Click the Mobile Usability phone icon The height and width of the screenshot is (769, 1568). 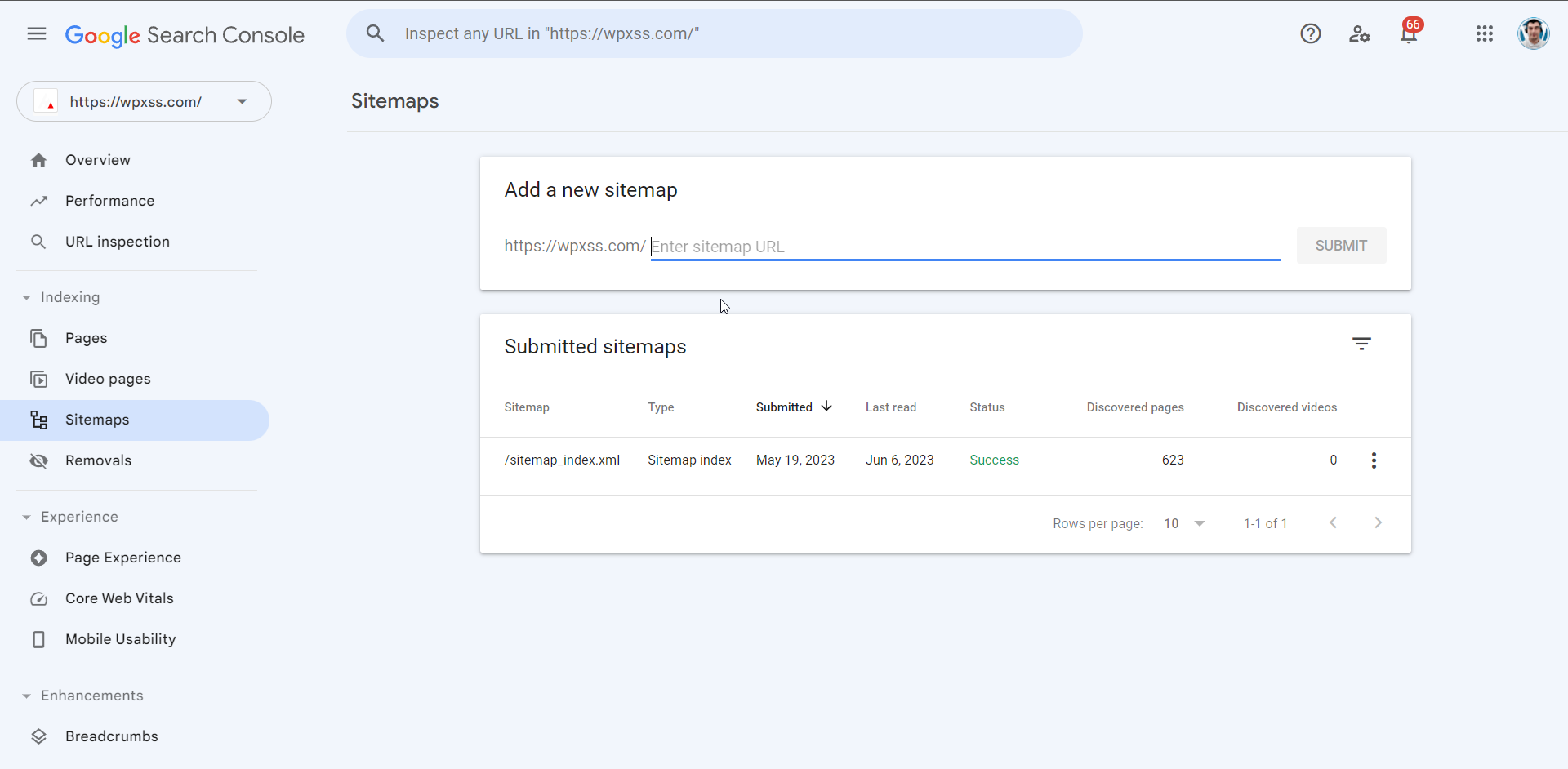(x=38, y=639)
